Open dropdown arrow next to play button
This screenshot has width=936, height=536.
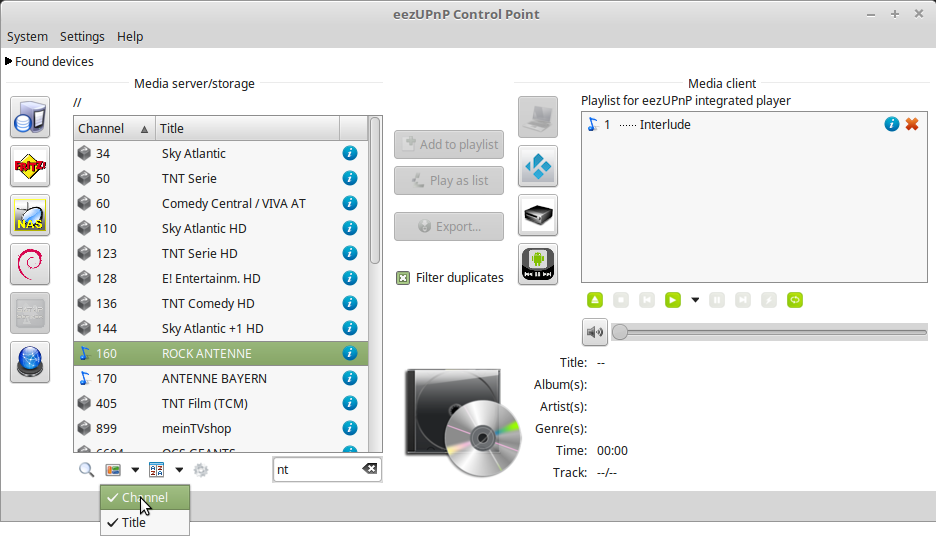[695, 300]
